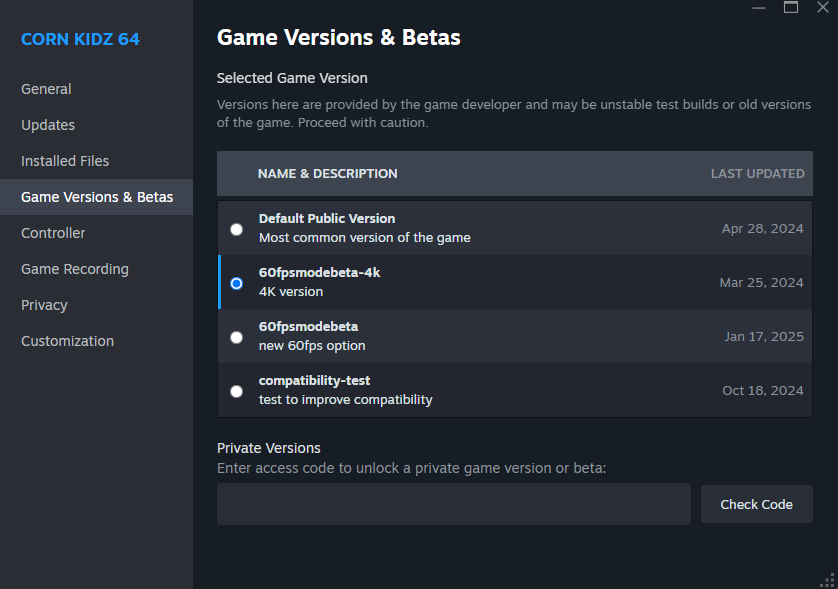The height and width of the screenshot is (589, 838).
Task: Open Installed Files in sidebar
Action: pyautogui.click(x=65, y=161)
